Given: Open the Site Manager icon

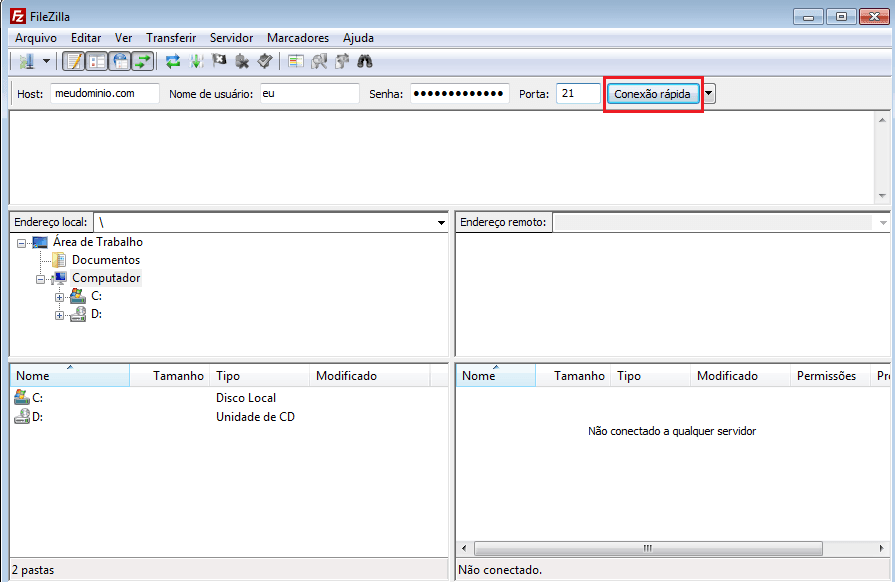Looking at the screenshot, I should (x=25, y=61).
